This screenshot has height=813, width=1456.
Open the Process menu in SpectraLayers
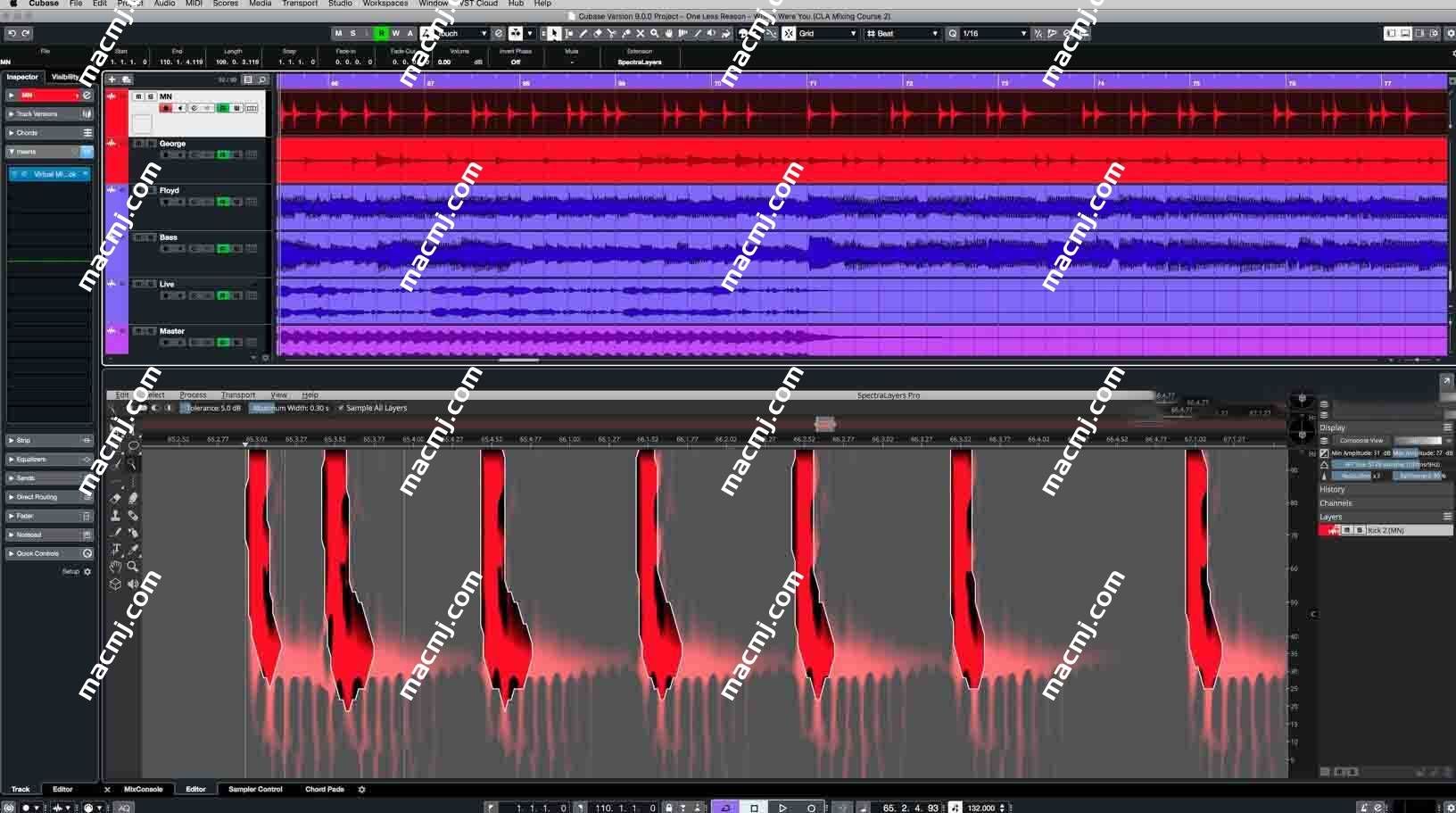pyautogui.click(x=193, y=394)
